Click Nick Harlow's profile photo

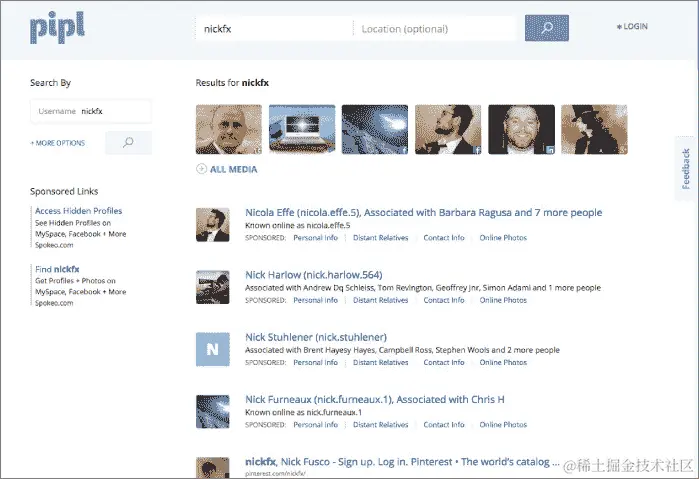click(x=213, y=287)
